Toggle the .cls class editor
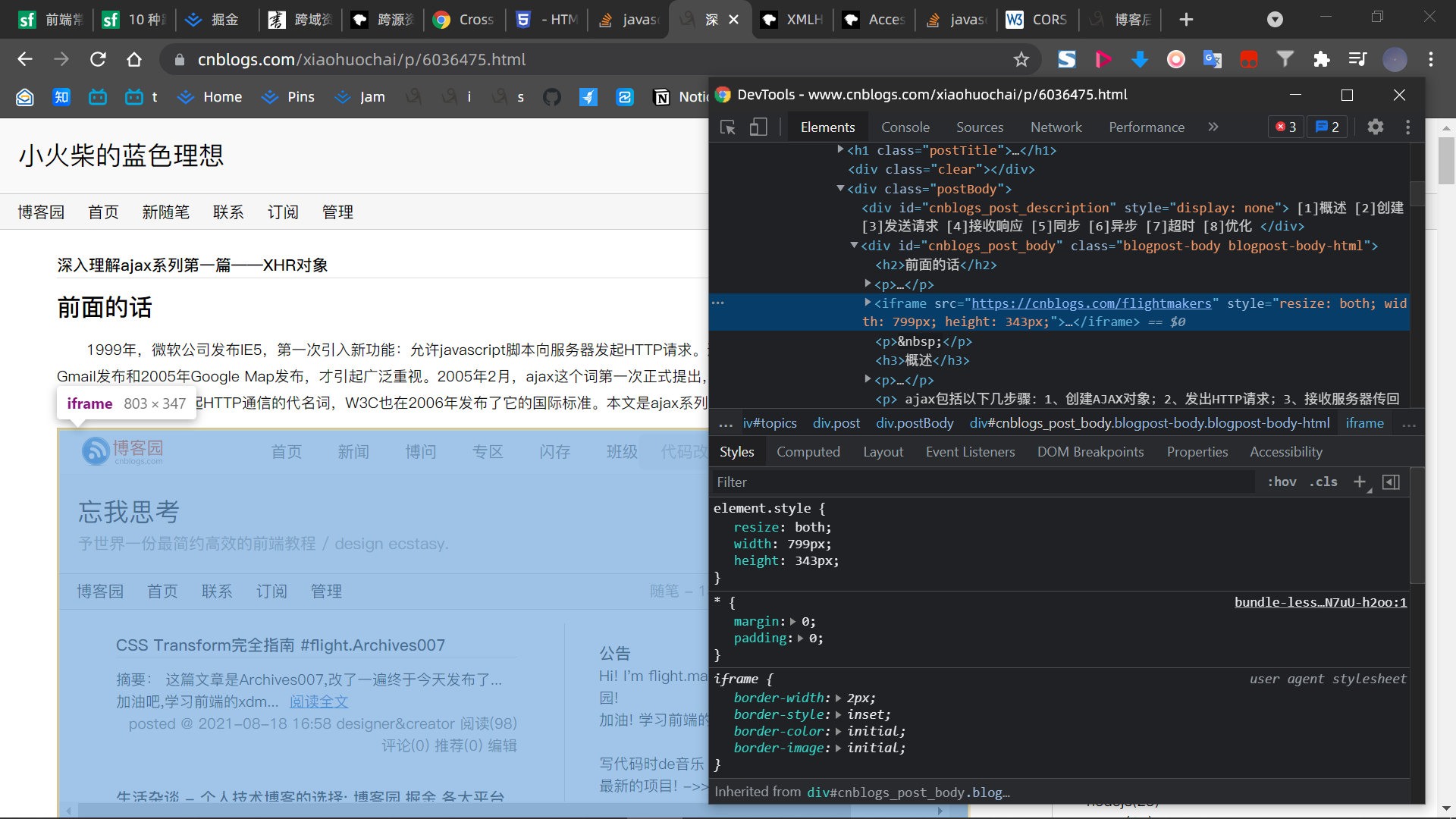The image size is (1456, 819). tap(1323, 482)
